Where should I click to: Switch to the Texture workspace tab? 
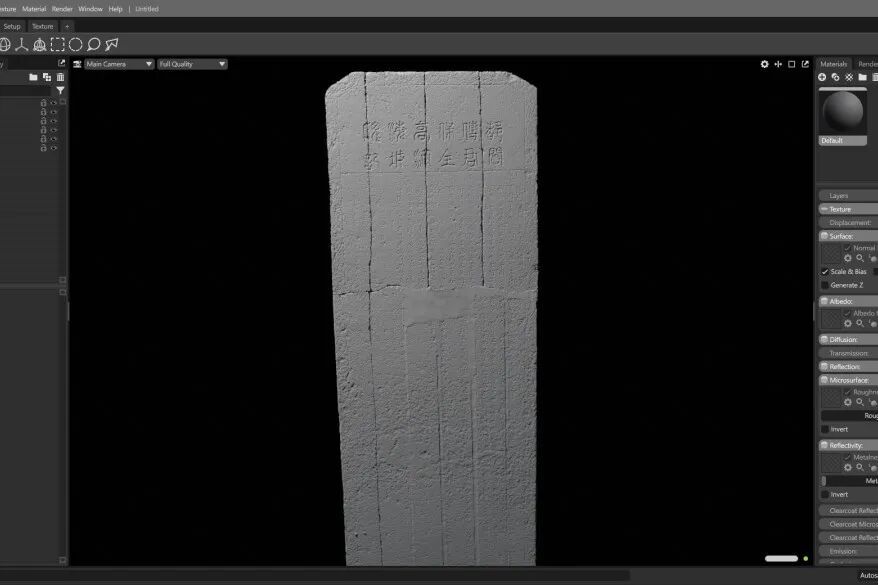(x=42, y=26)
